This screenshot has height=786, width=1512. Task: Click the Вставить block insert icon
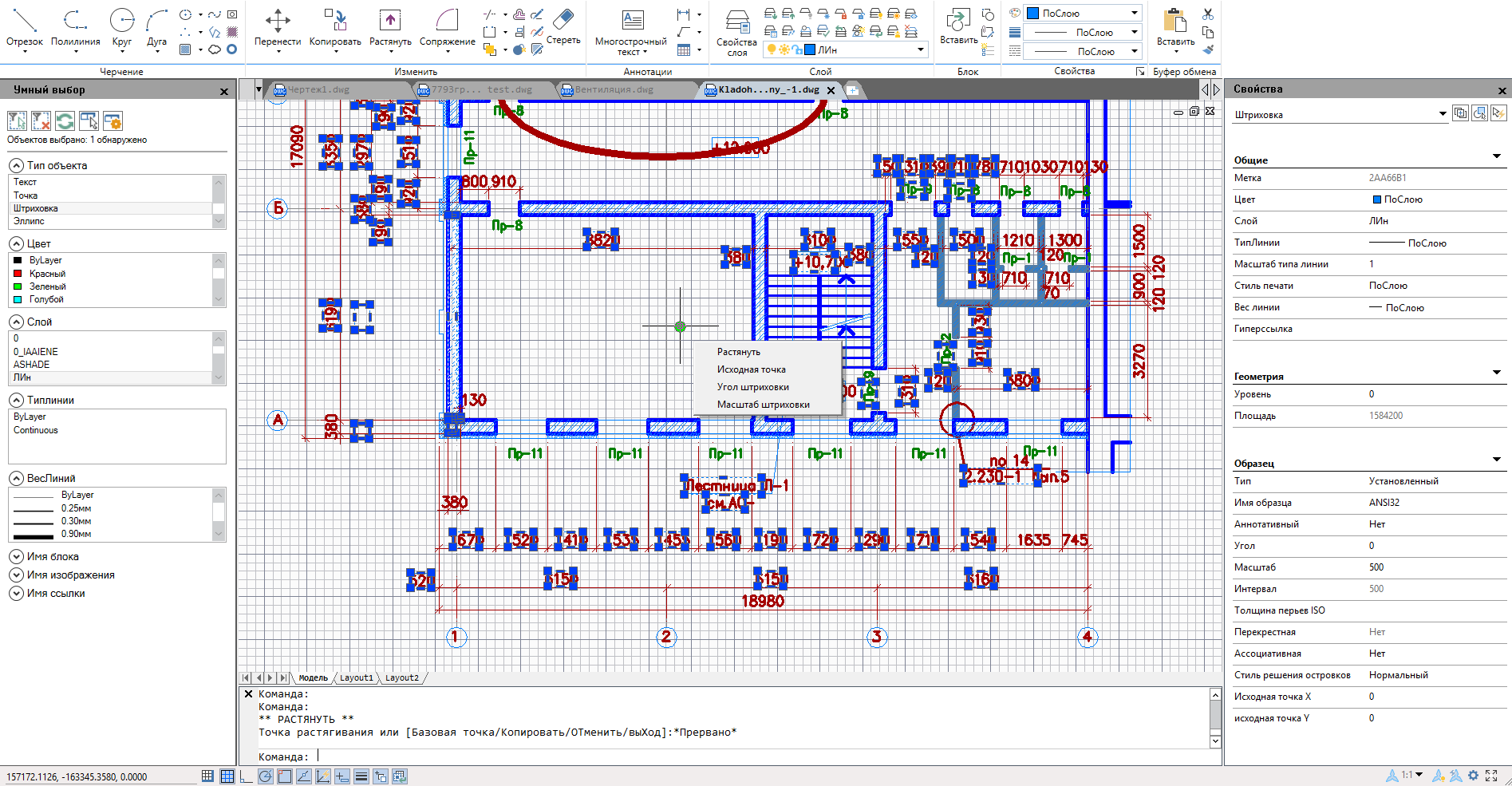pyautogui.click(x=958, y=27)
